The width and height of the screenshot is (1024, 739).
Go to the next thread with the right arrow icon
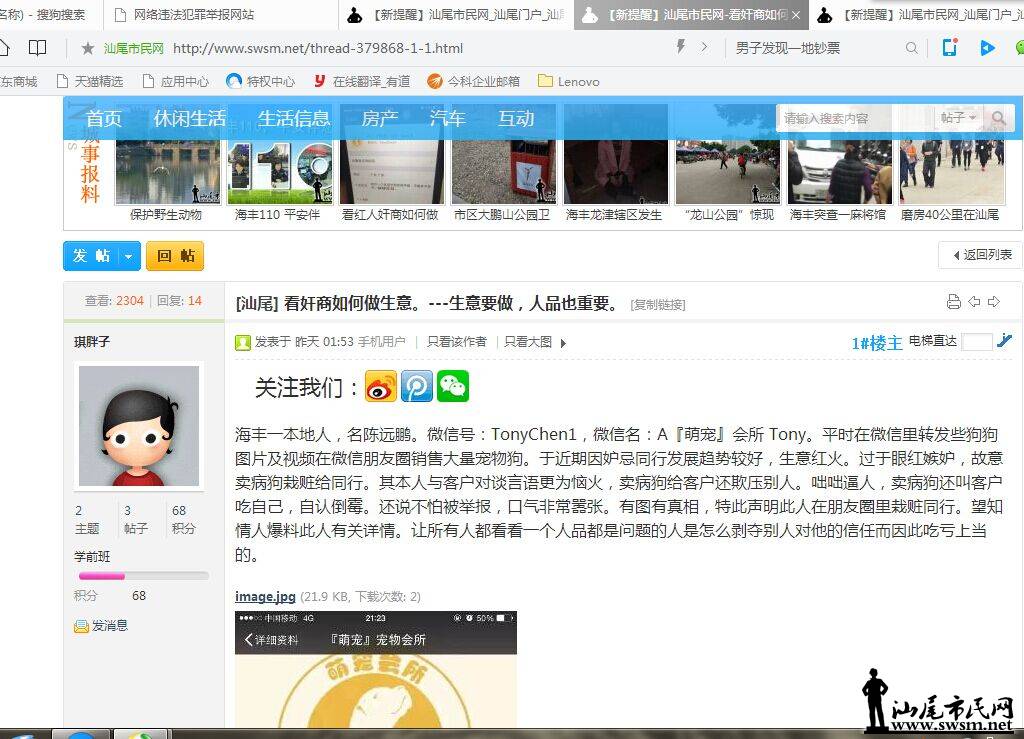(994, 302)
